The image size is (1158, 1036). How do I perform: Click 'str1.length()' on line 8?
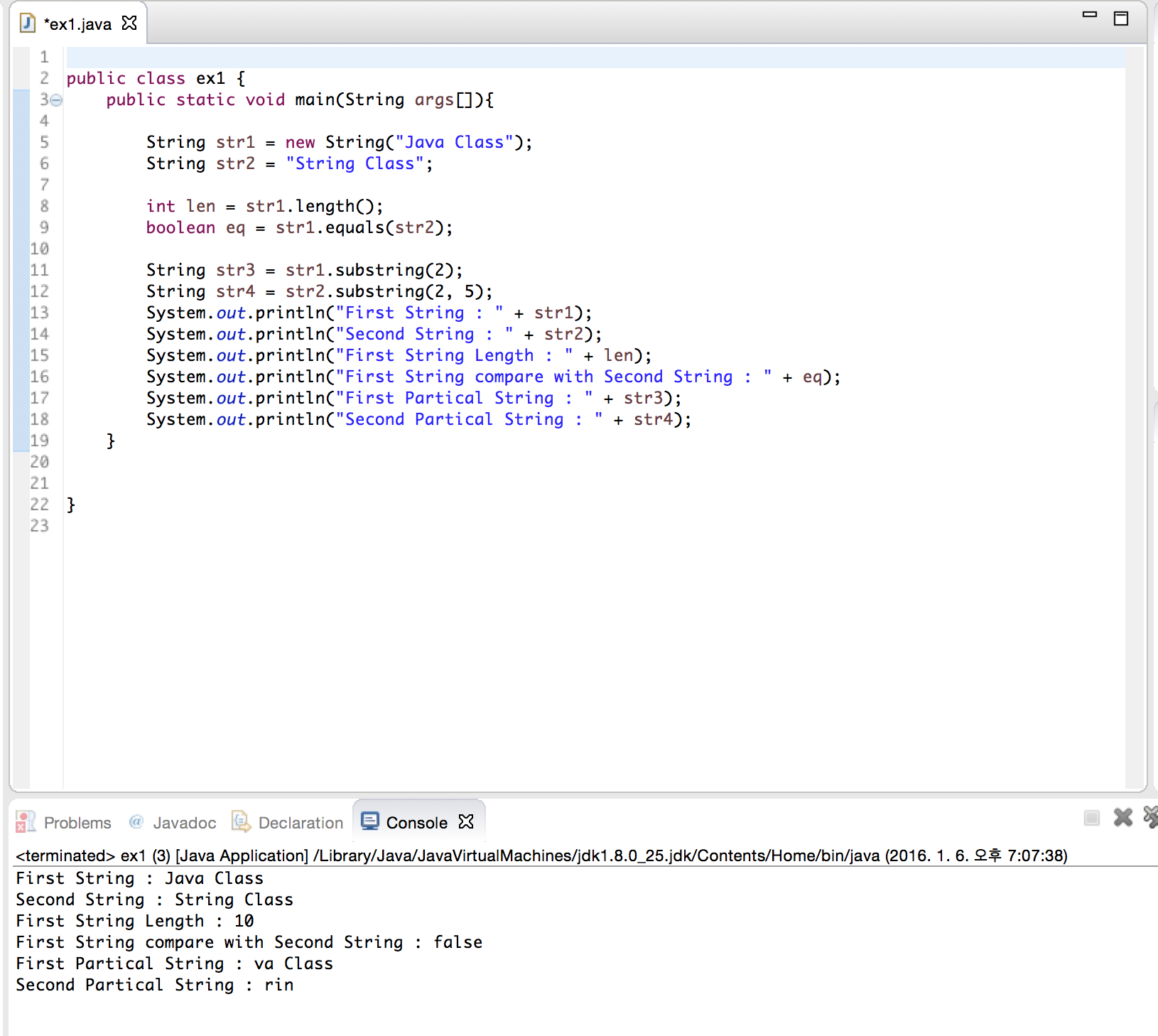point(310,207)
